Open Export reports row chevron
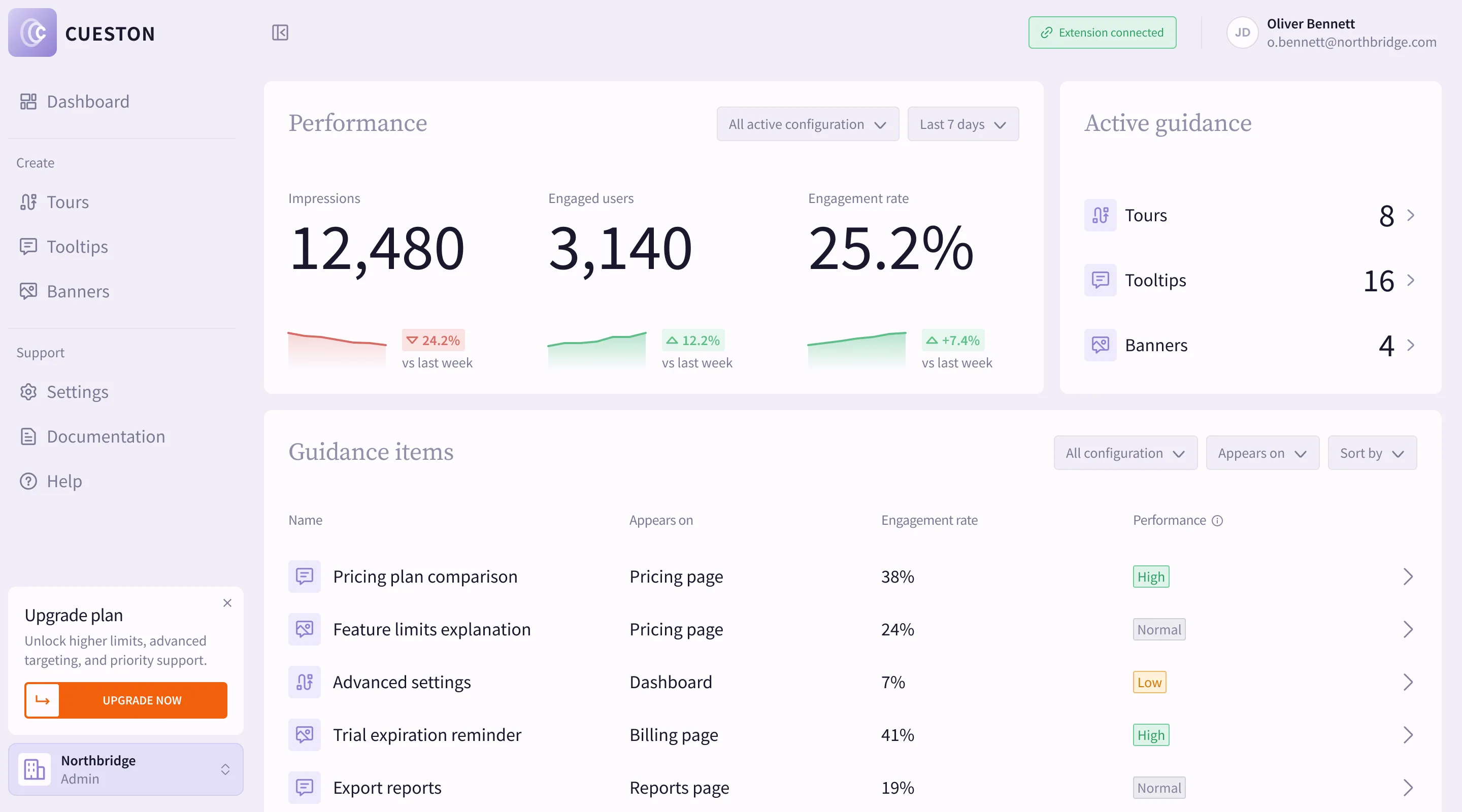Screen dimensions: 1462x812 [x=1408, y=788]
